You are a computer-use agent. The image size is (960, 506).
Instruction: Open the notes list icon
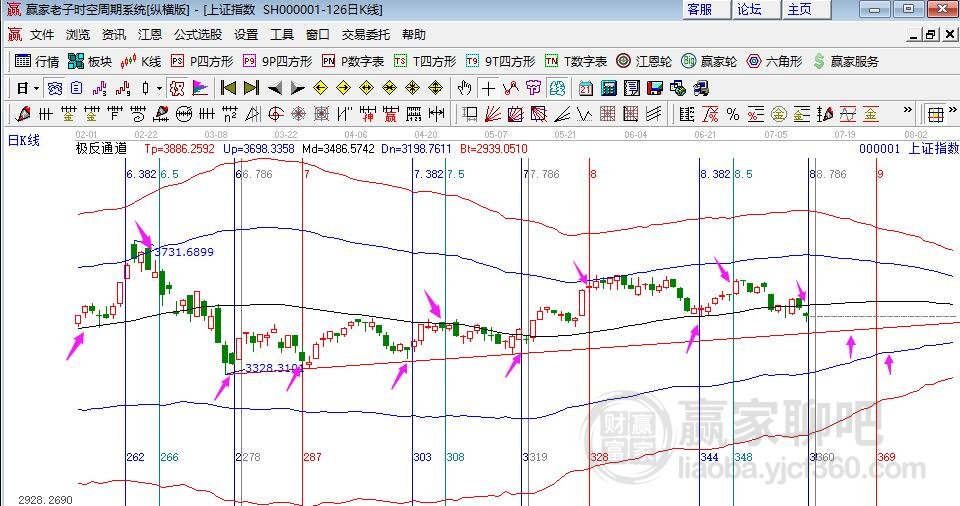[x=631, y=88]
